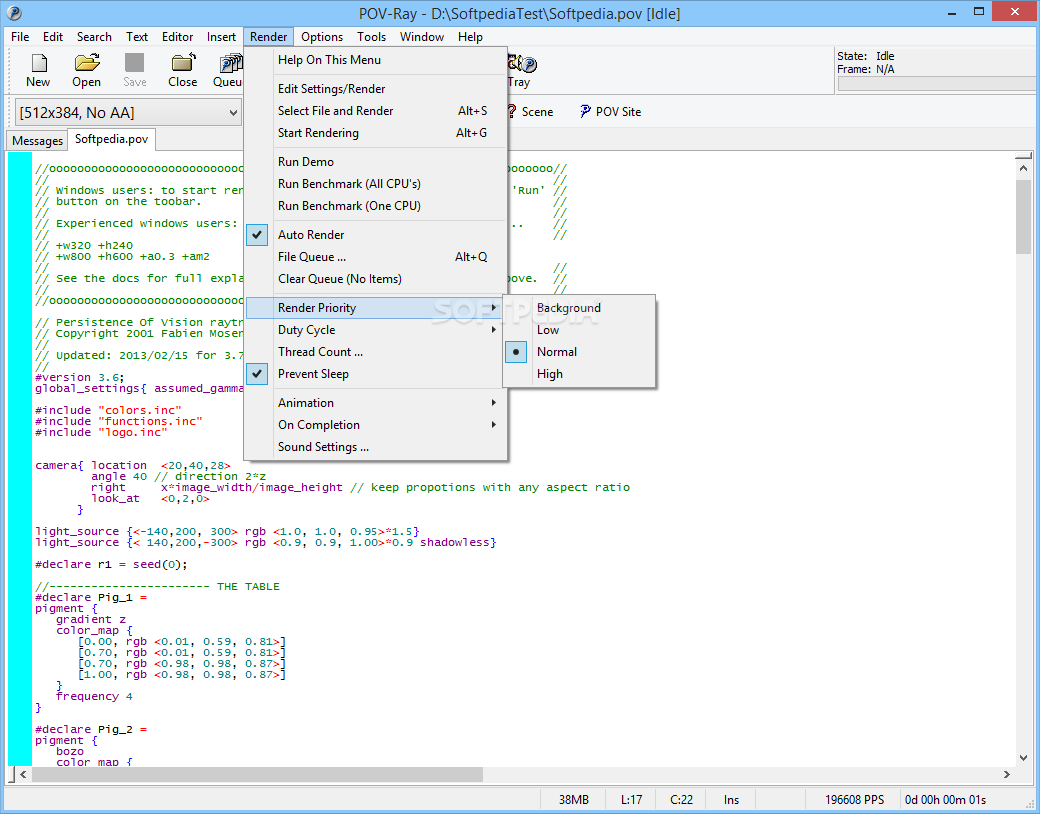Image resolution: width=1040 pixels, height=814 pixels.
Task: Choose Run Demo
Action: point(376,162)
